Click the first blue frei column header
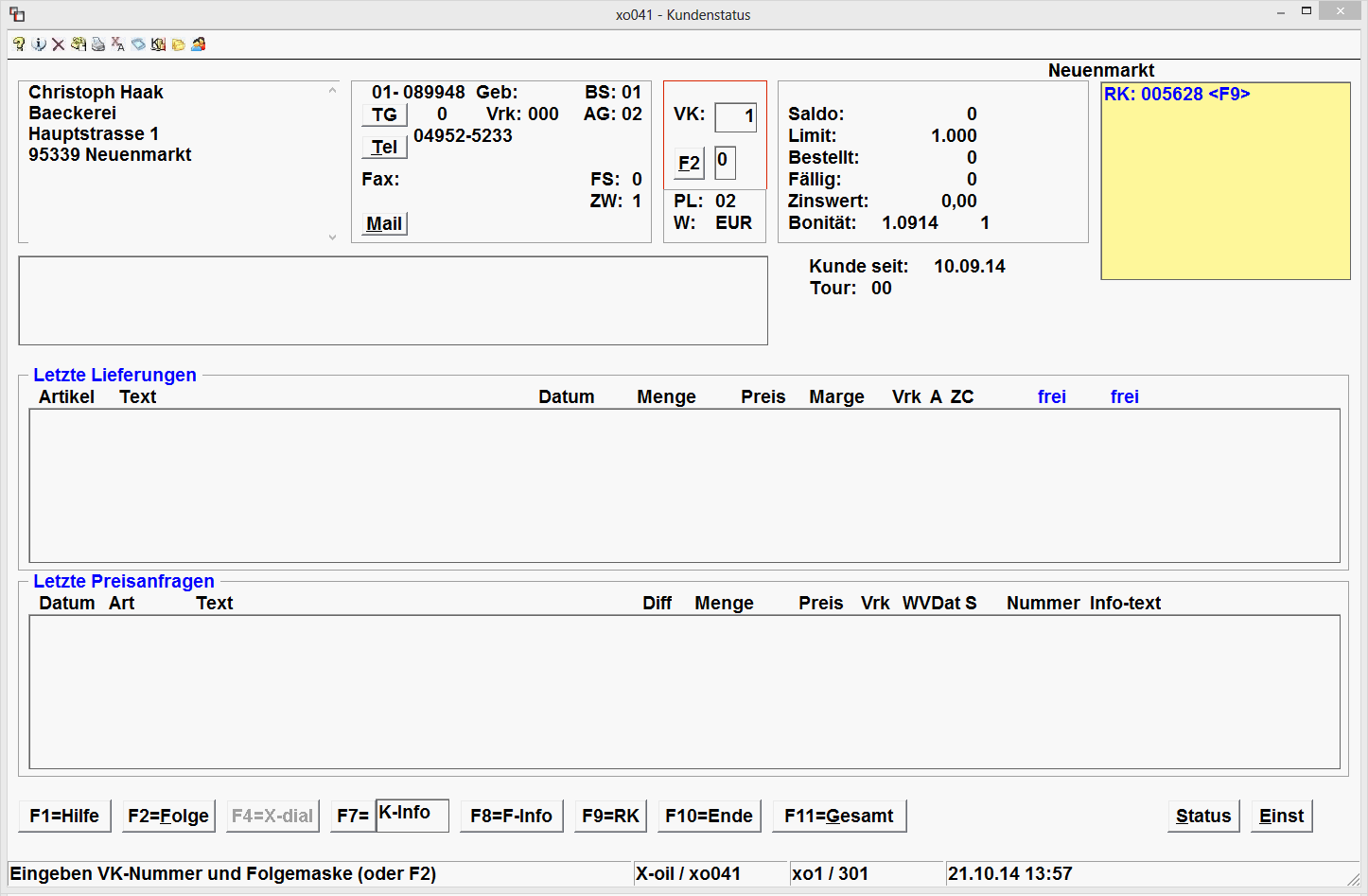The width and height of the screenshot is (1368, 896). tap(1051, 396)
